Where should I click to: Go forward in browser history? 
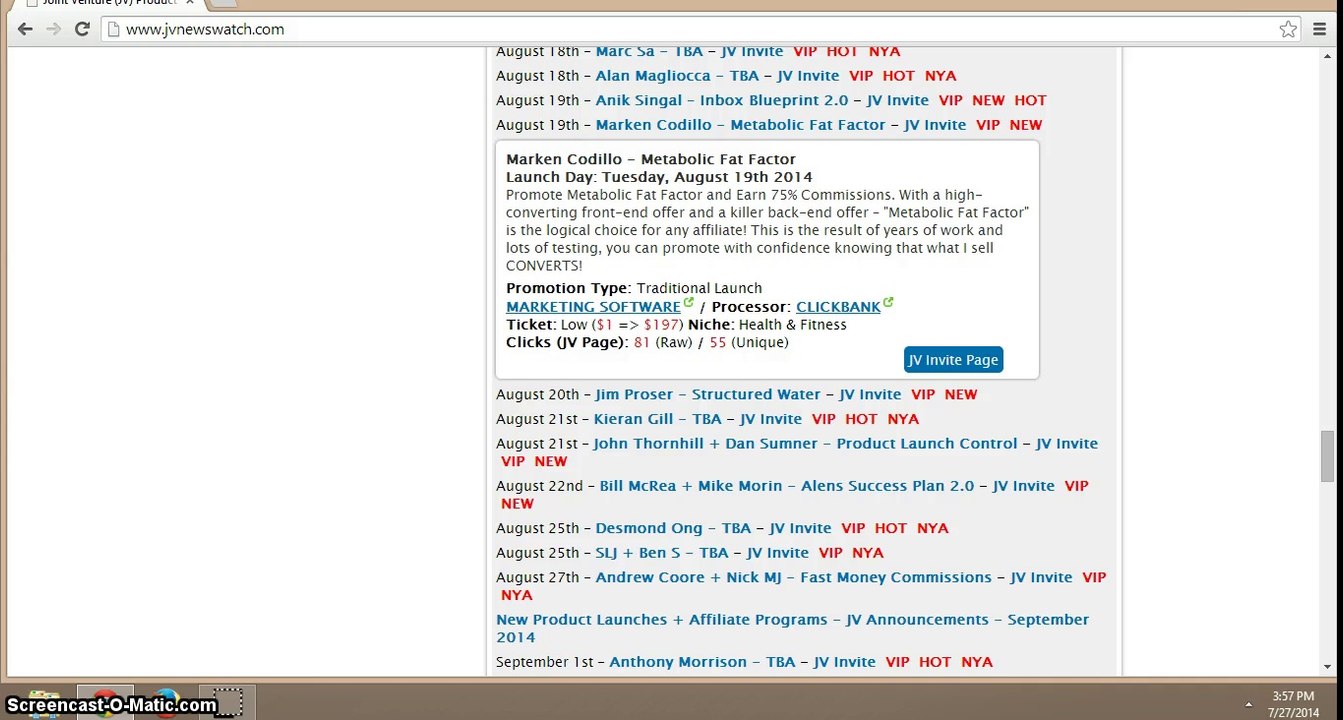point(54,29)
